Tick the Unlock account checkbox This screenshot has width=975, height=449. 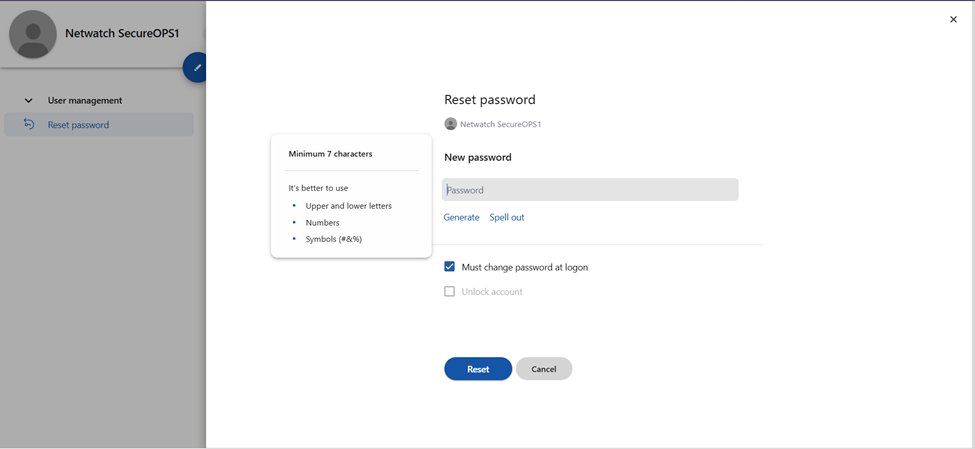(x=450, y=291)
